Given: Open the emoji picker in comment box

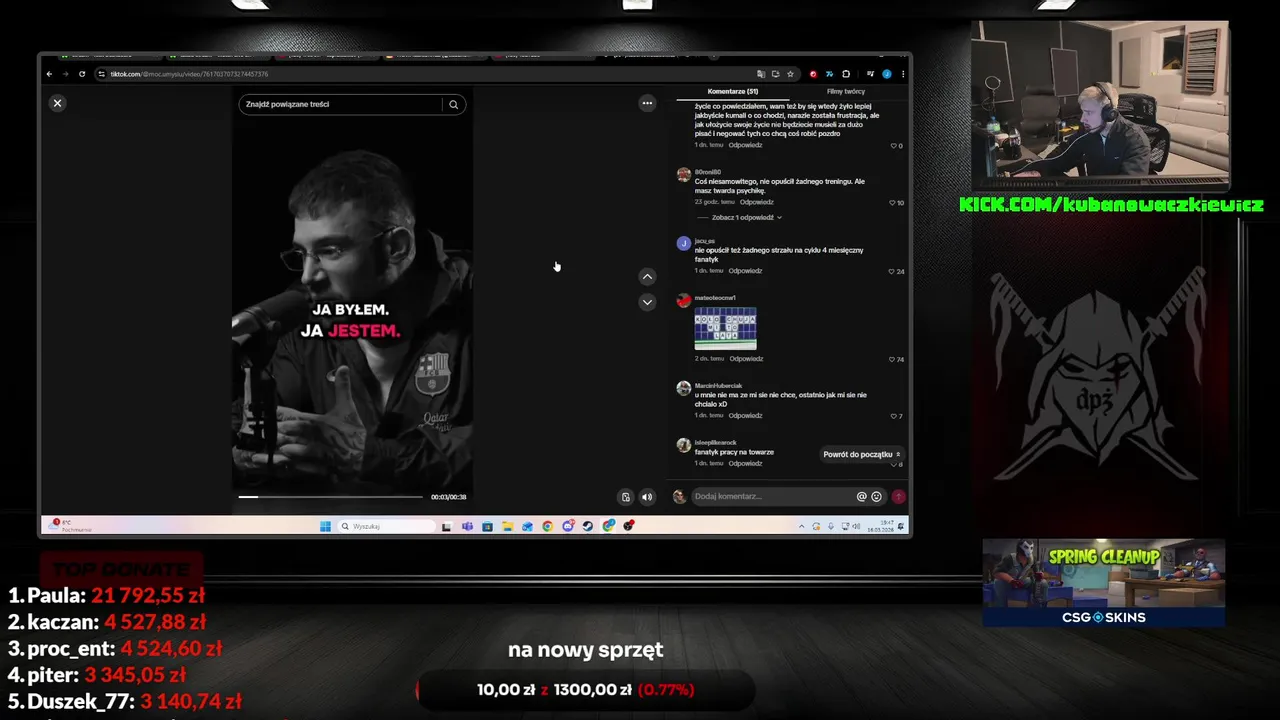Looking at the screenshot, I should tap(876, 496).
